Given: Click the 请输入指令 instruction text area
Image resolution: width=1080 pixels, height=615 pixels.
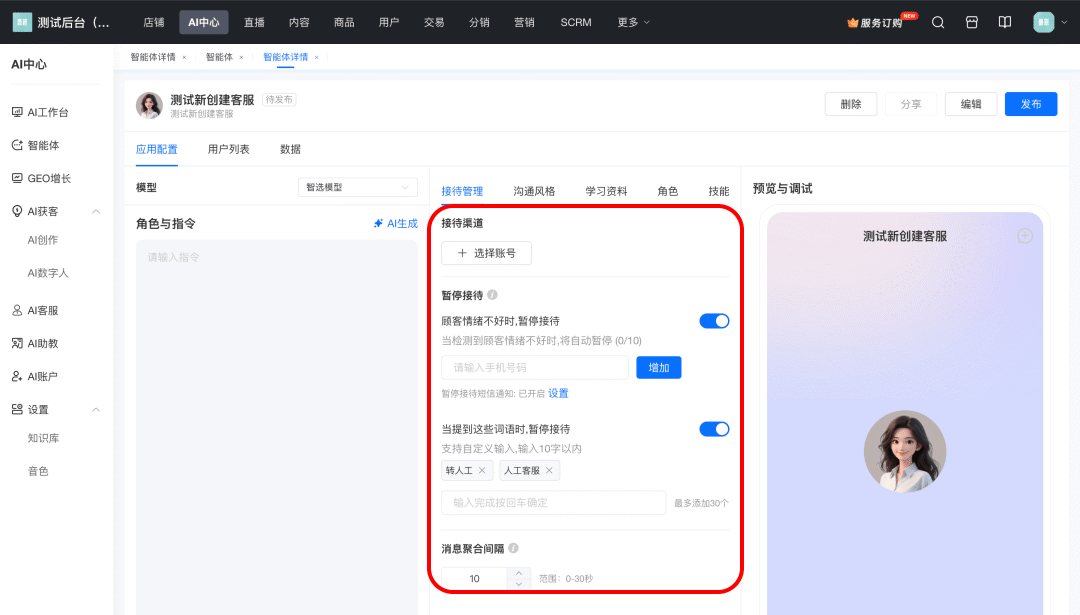Looking at the screenshot, I should 276,427.
